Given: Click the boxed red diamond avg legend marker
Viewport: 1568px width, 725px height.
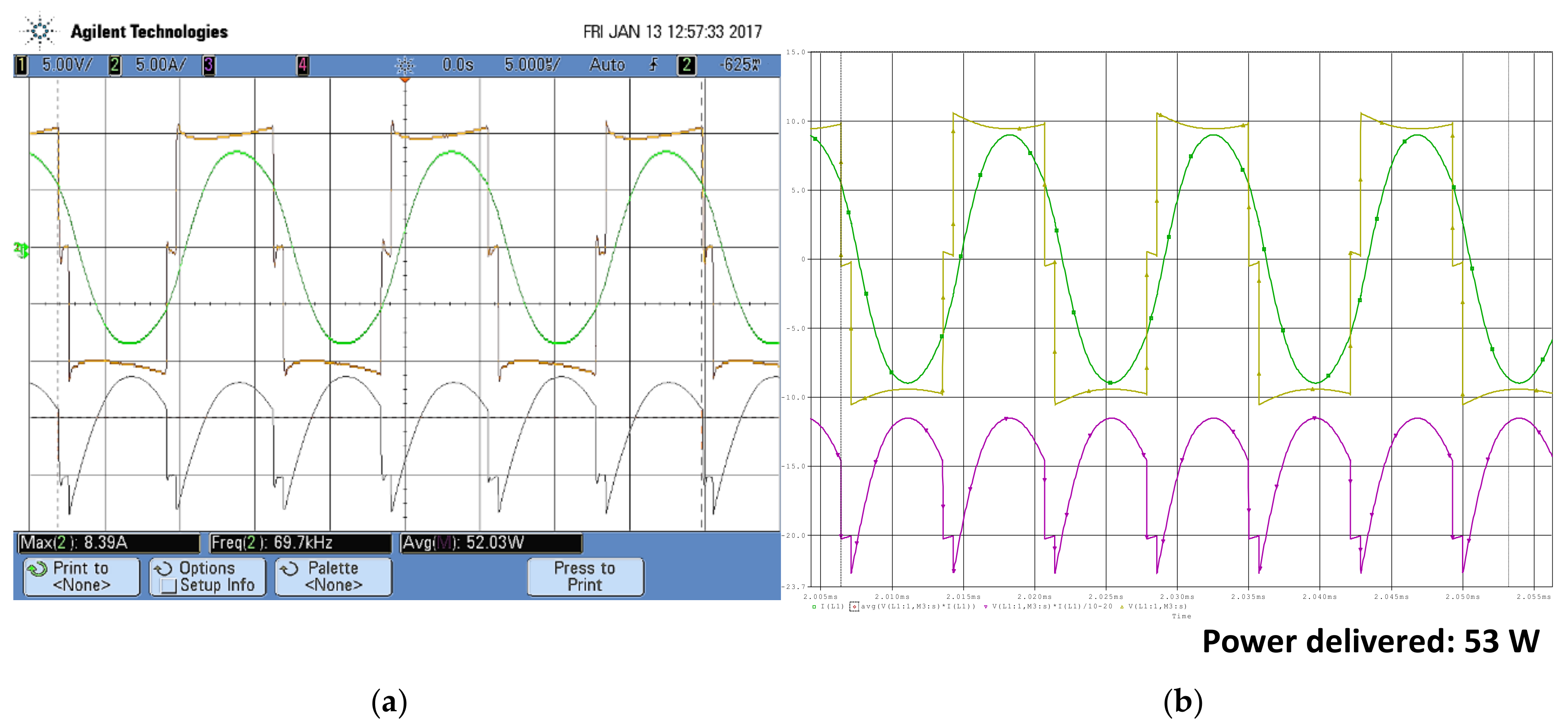Looking at the screenshot, I should 854,607.
